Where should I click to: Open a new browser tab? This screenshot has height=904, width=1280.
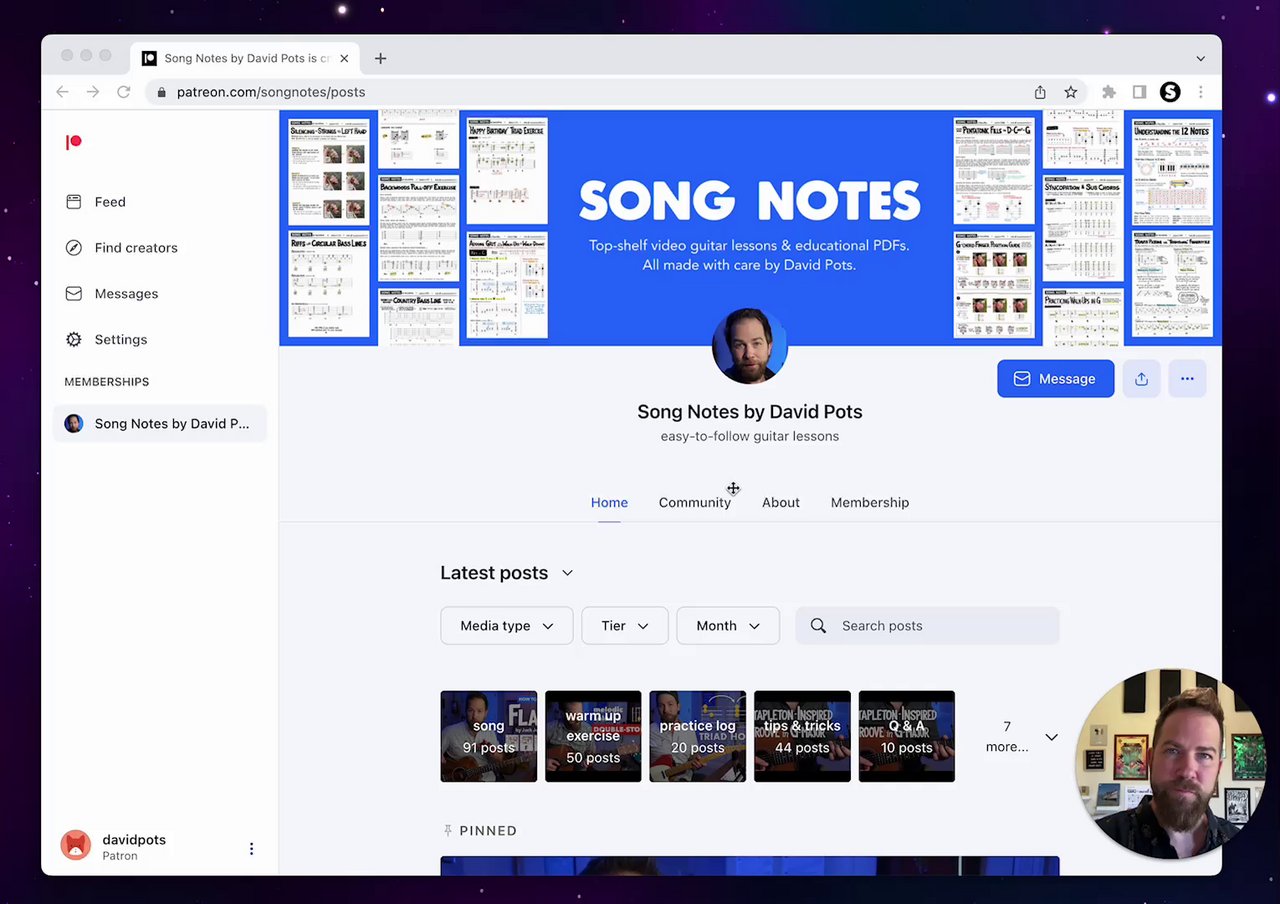(x=380, y=58)
